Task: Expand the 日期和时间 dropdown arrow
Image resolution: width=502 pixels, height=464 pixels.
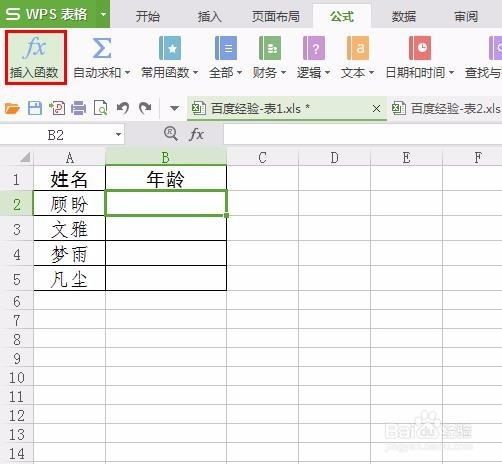Action: (x=451, y=72)
